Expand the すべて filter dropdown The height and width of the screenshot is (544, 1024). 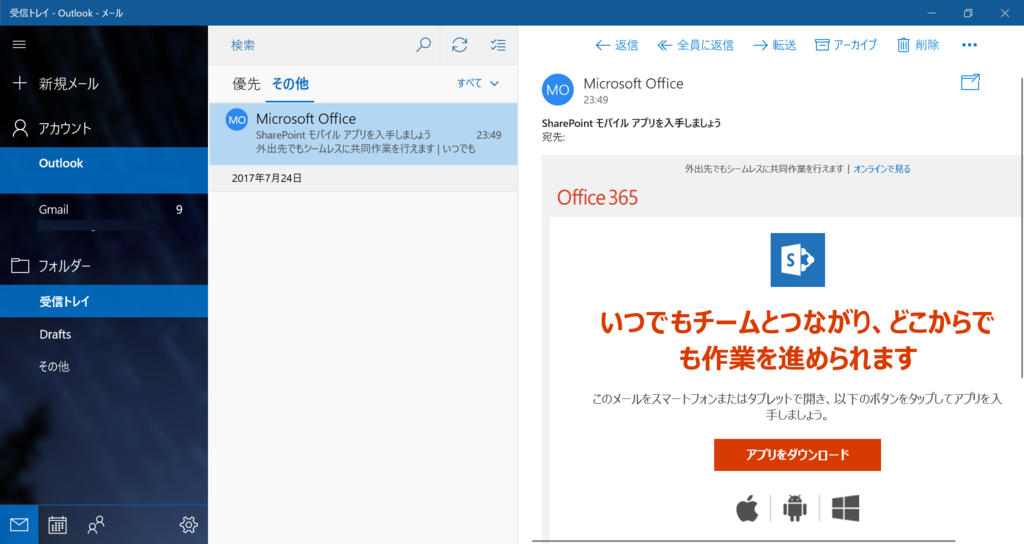478,83
